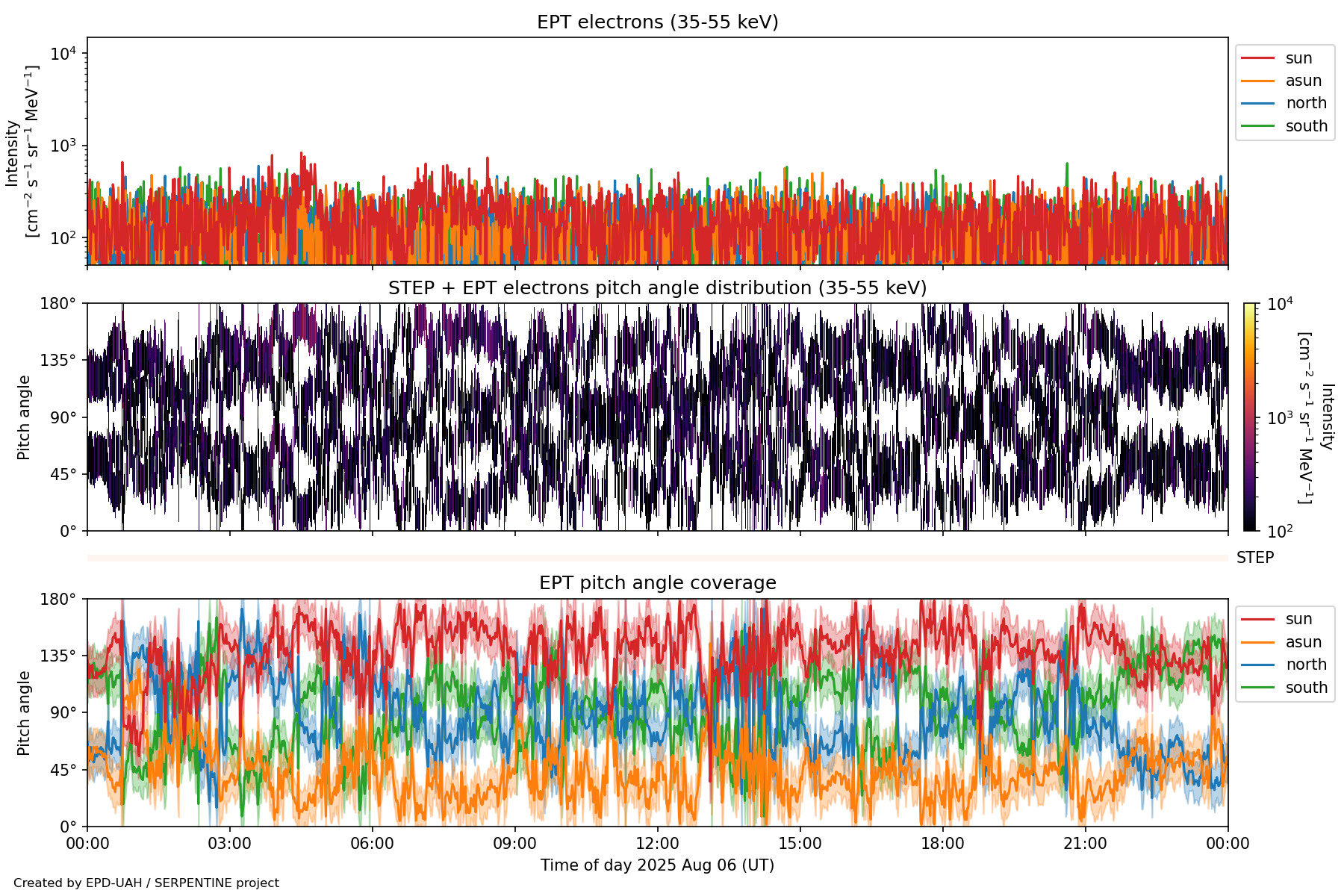Click the pitch angle distribution panel title

(657, 288)
